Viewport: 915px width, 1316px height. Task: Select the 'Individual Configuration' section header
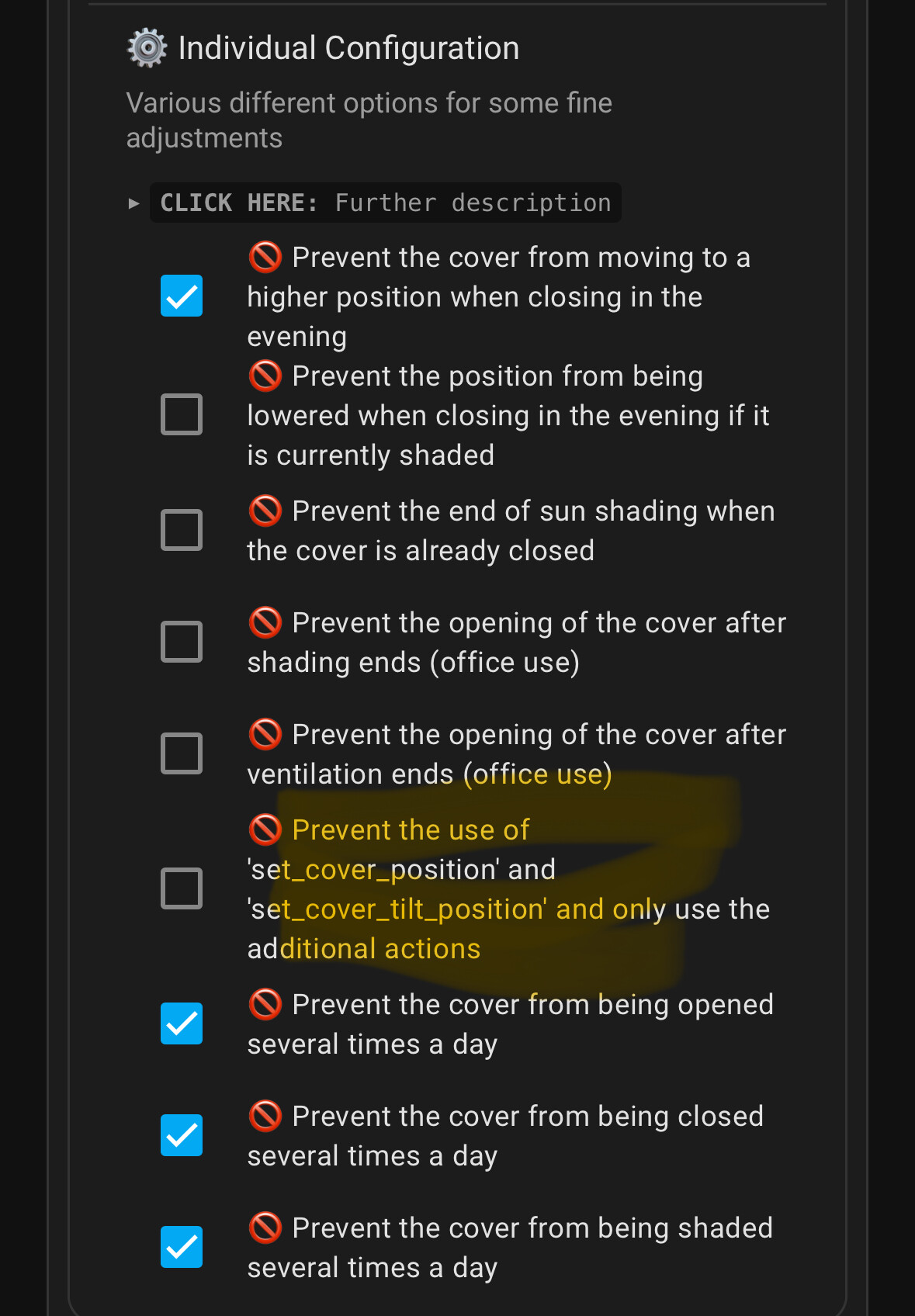click(348, 47)
